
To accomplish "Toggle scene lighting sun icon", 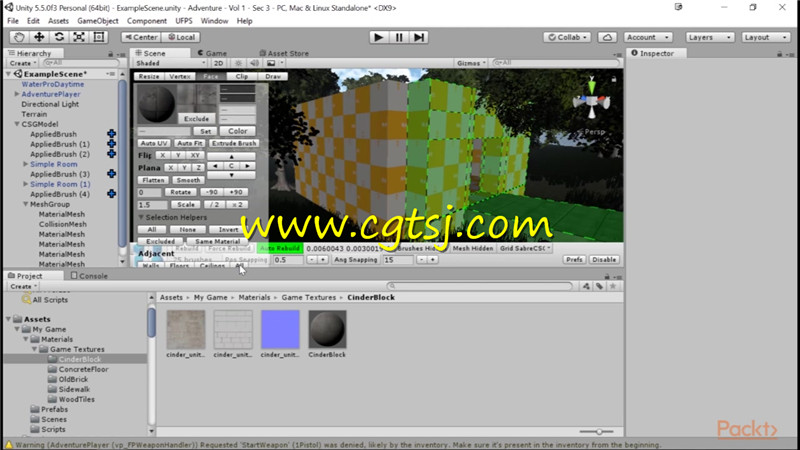I will [x=238, y=63].
